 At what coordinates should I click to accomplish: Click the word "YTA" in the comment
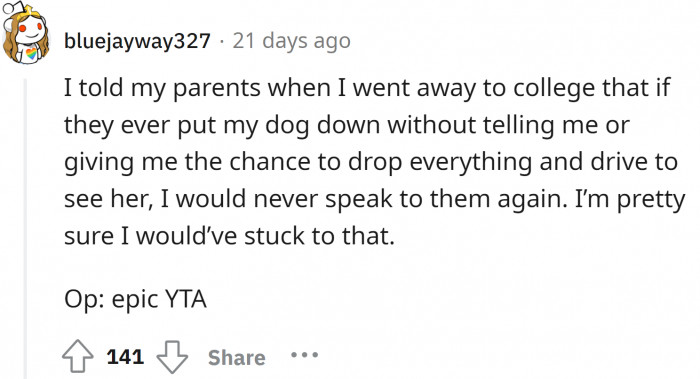pos(186,299)
